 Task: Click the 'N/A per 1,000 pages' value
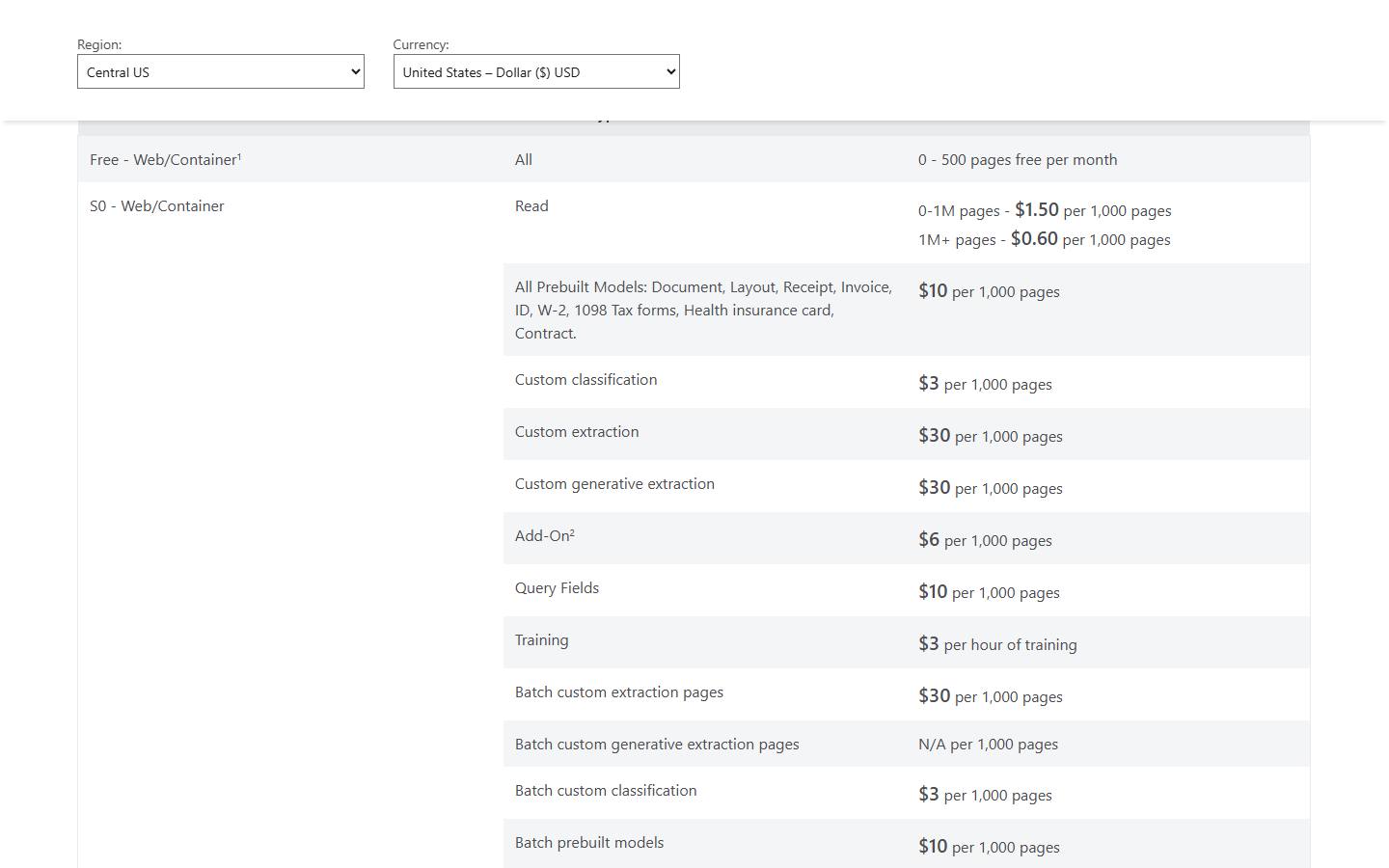coord(988,744)
